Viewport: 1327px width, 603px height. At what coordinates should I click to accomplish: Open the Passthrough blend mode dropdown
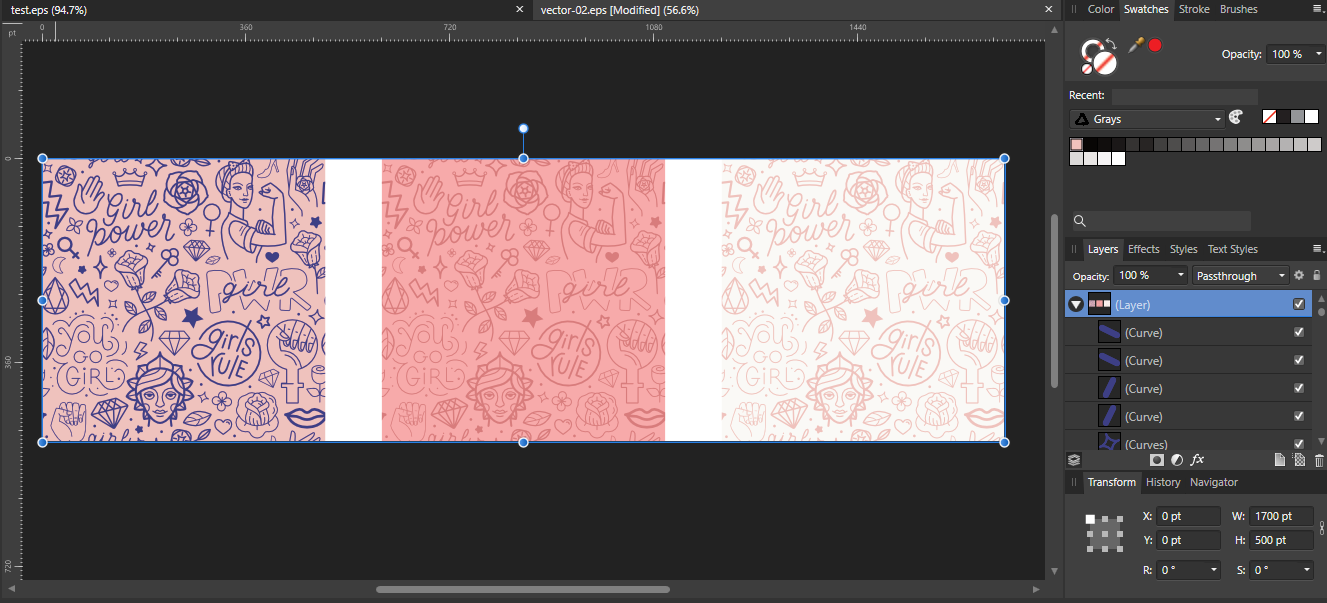click(1240, 275)
